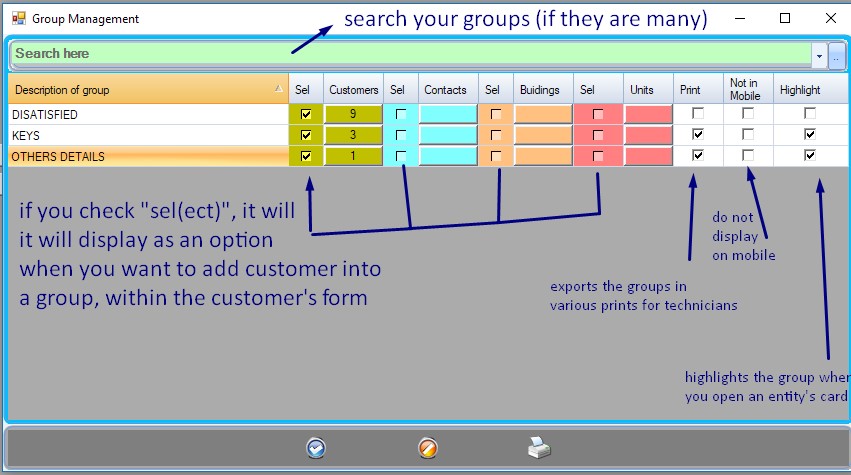Click the Customers count button showing 9
Image resolution: width=851 pixels, height=475 pixels.
(x=354, y=114)
